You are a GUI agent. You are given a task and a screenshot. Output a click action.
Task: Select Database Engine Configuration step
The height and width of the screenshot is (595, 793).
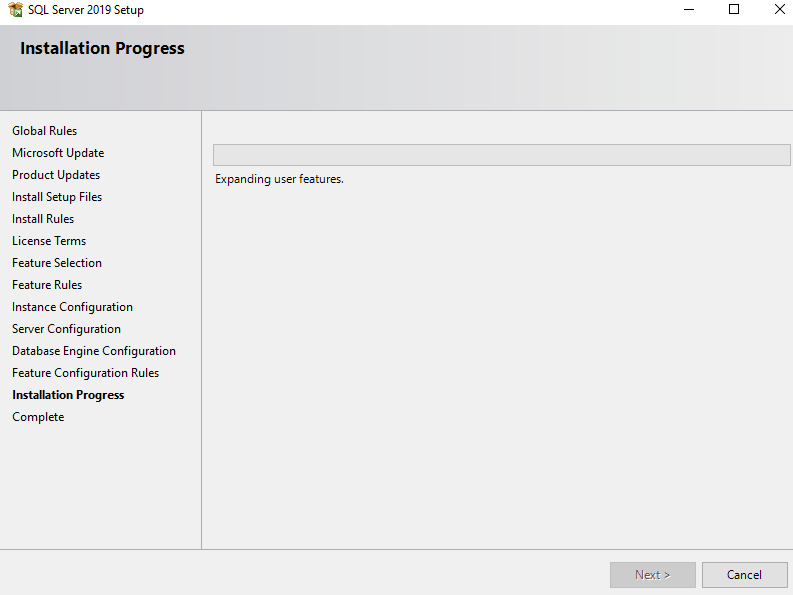point(94,351)
